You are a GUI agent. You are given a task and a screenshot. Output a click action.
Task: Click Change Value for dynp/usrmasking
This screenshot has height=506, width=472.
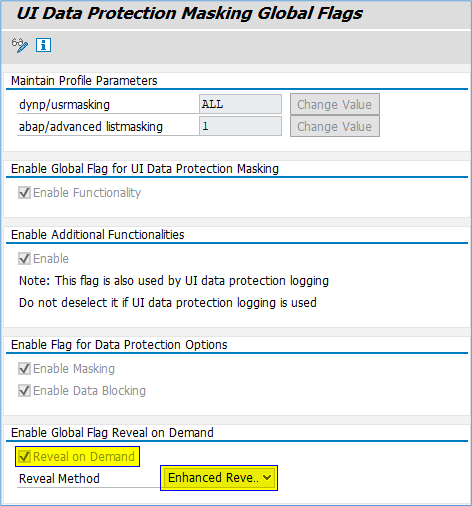335,105
